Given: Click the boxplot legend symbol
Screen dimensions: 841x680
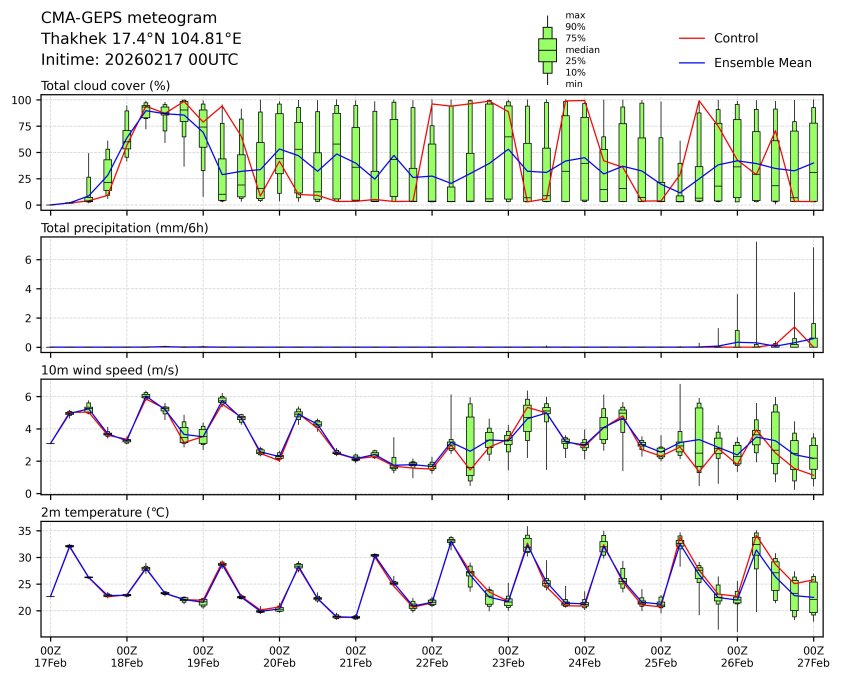Looking at the screenshot, I should 547,50.
